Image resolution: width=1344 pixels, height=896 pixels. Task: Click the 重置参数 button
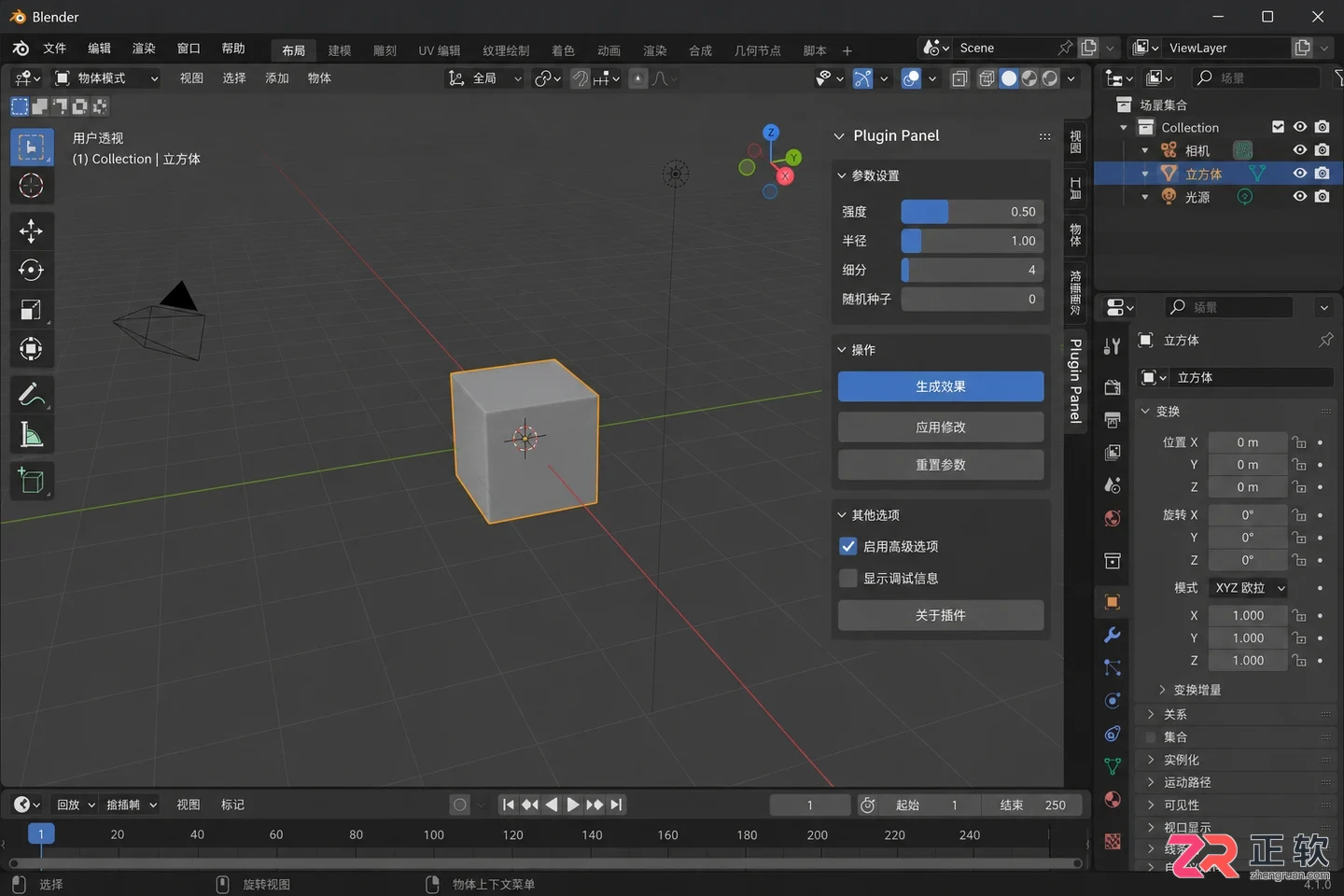tap(941, 465)
